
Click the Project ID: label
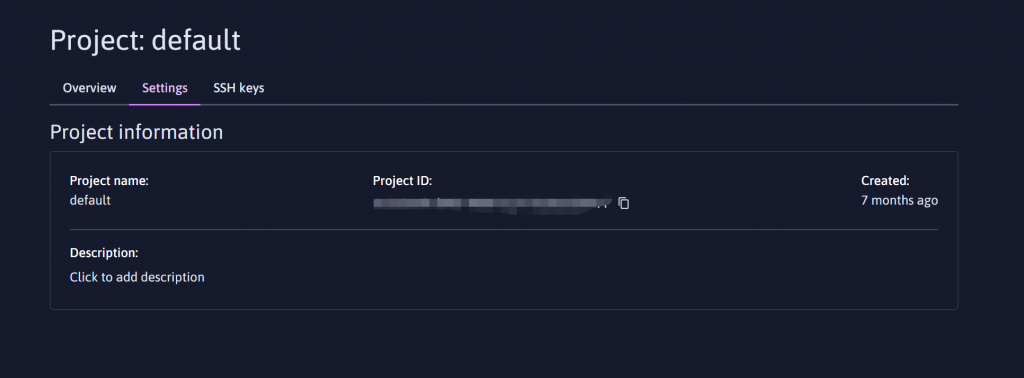coord(402,181)
